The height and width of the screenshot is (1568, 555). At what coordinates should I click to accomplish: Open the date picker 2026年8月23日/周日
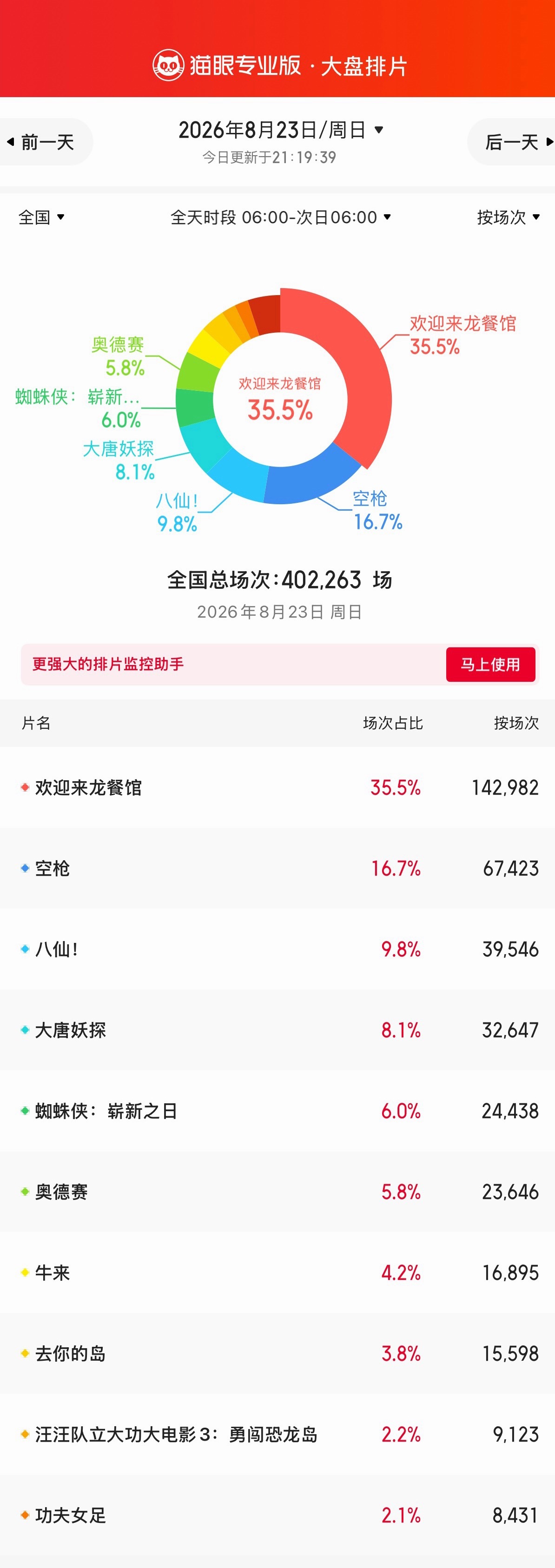(281, 130)
